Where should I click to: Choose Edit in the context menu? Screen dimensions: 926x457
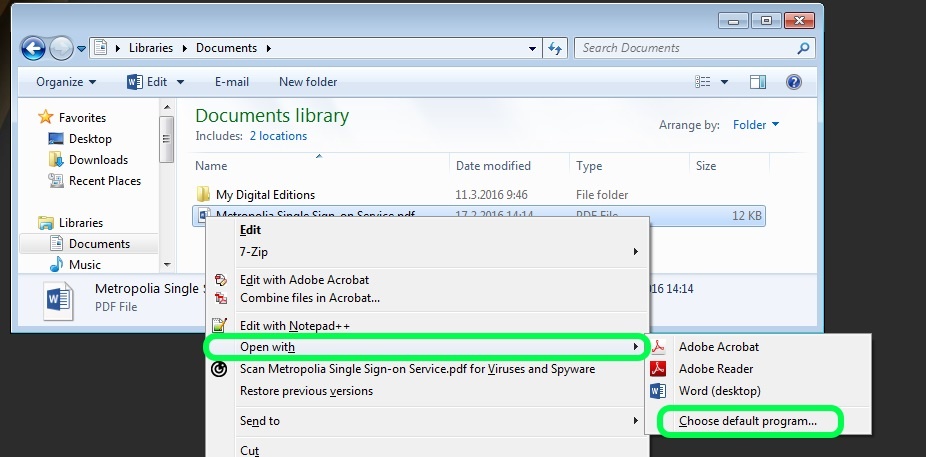pyautogui.click(x=250, y=230)
